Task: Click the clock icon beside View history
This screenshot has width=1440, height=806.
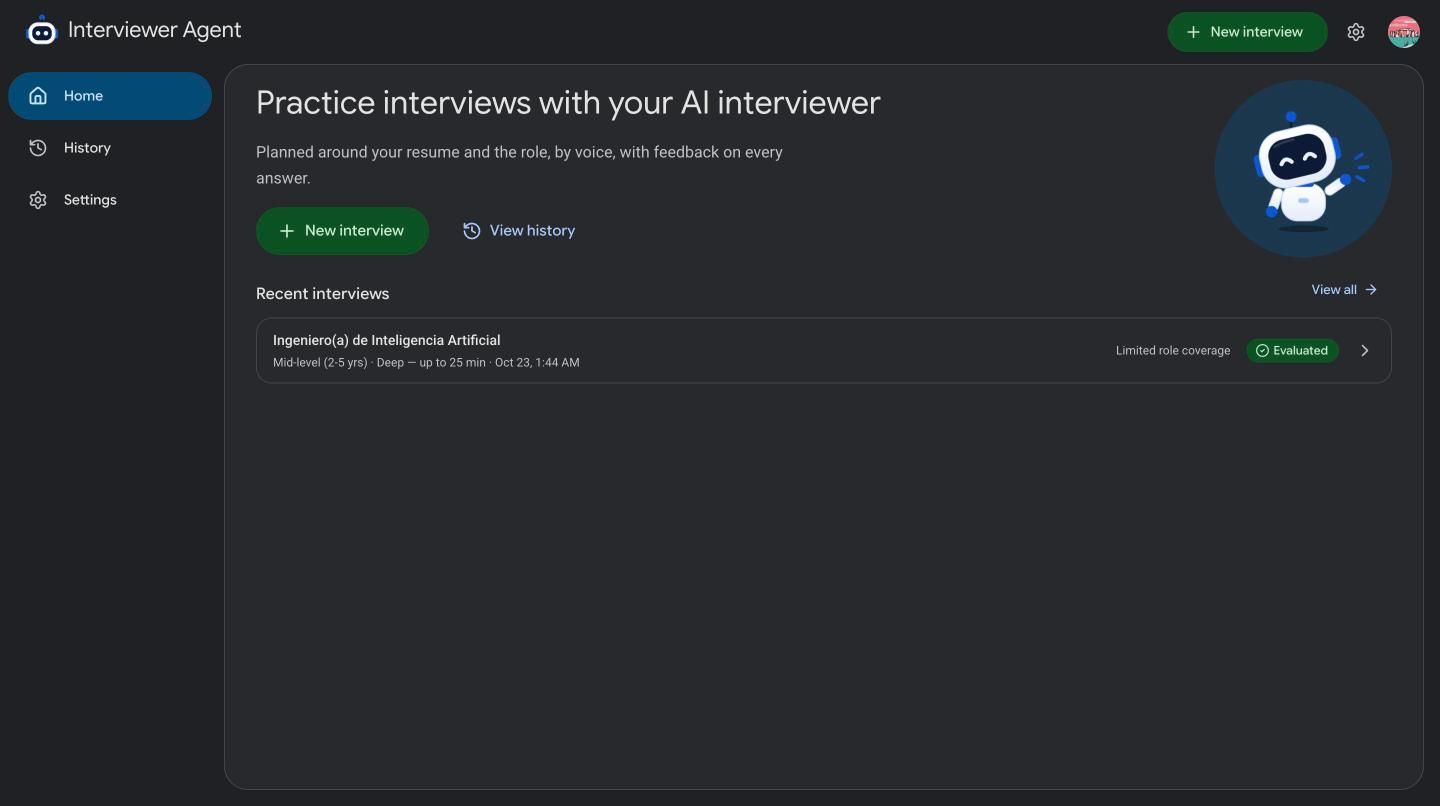Action: (472, 231)
